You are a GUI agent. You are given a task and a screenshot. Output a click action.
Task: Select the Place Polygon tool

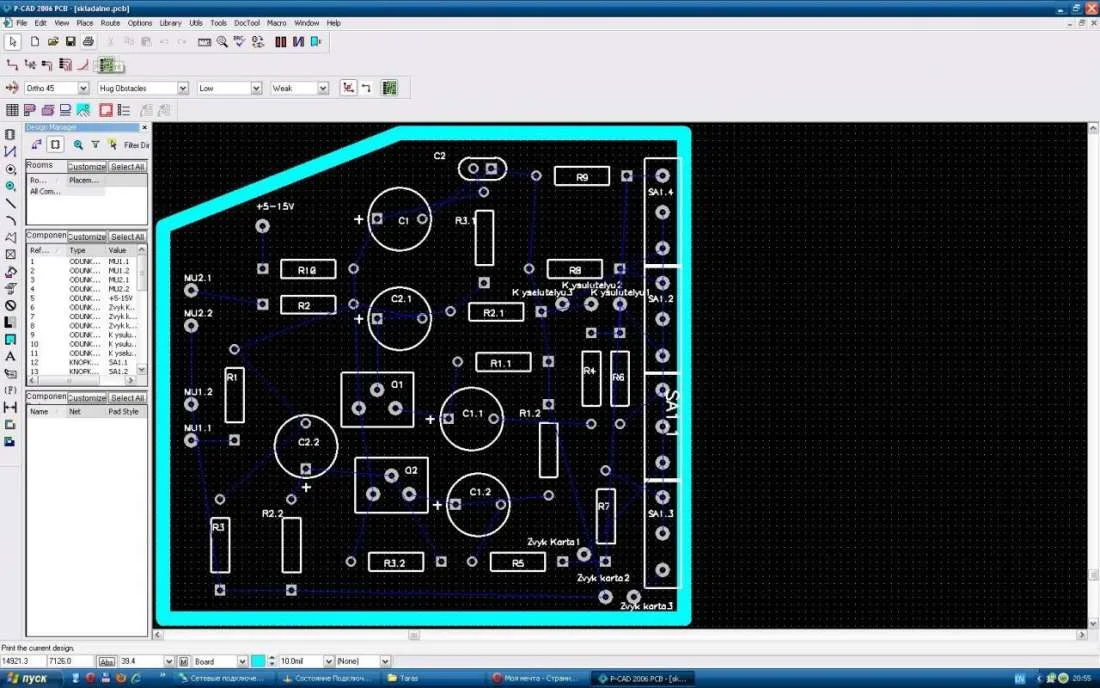click(x=11, y=238)
